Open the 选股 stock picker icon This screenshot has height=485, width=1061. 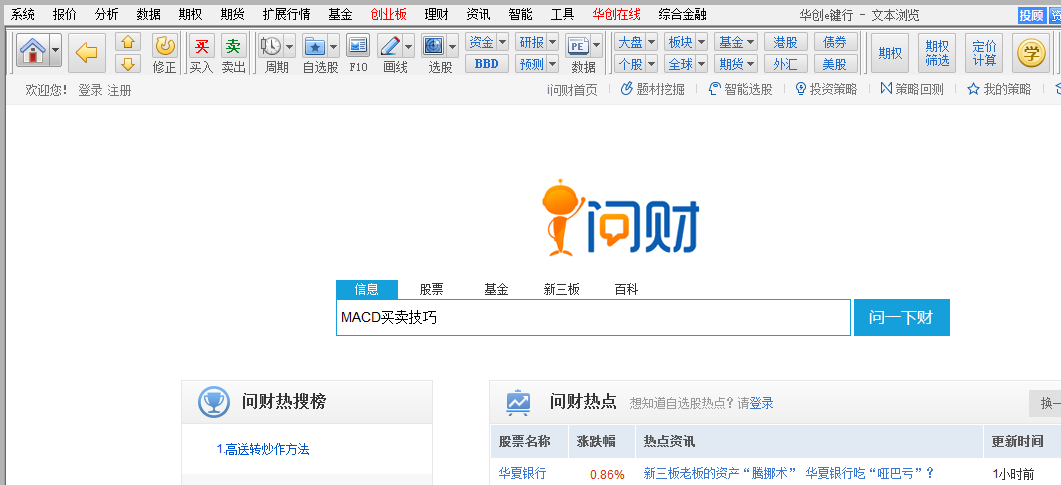(433, 46)
